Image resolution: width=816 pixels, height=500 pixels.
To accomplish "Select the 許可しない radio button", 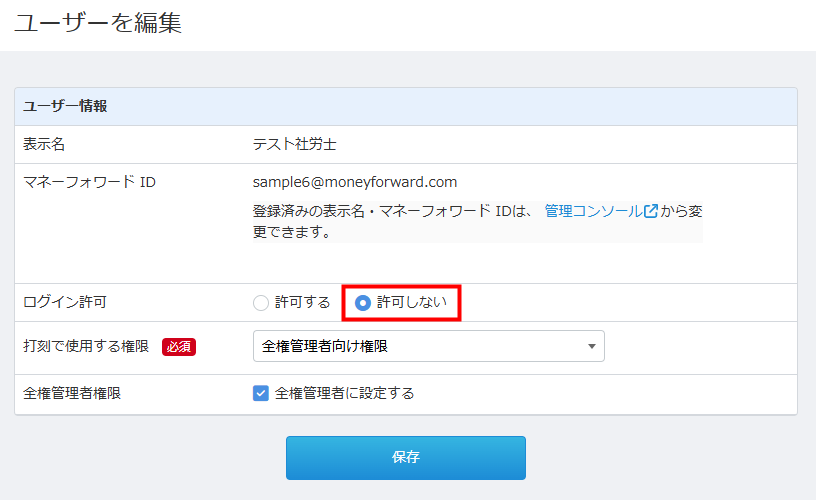I will coord(363,302).
